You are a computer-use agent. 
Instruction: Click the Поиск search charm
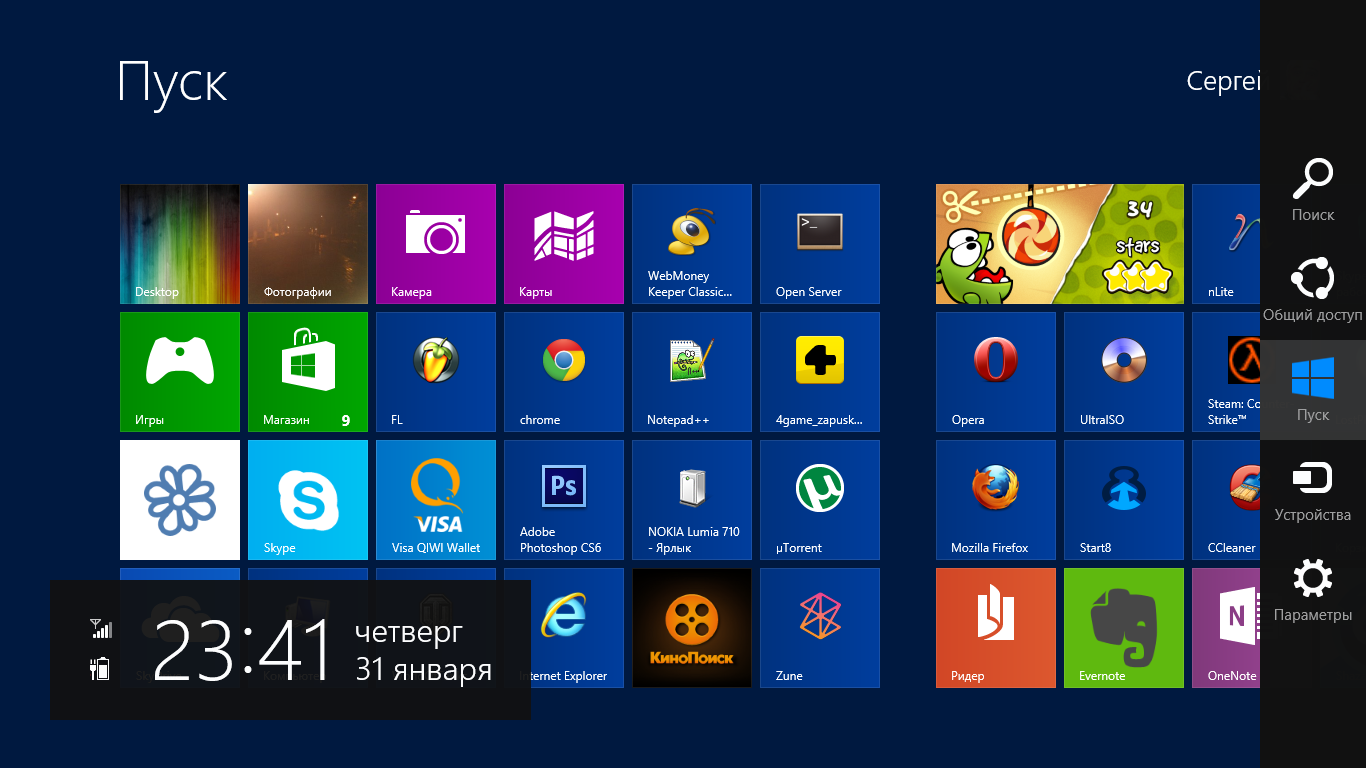(x=1312, y=190)
